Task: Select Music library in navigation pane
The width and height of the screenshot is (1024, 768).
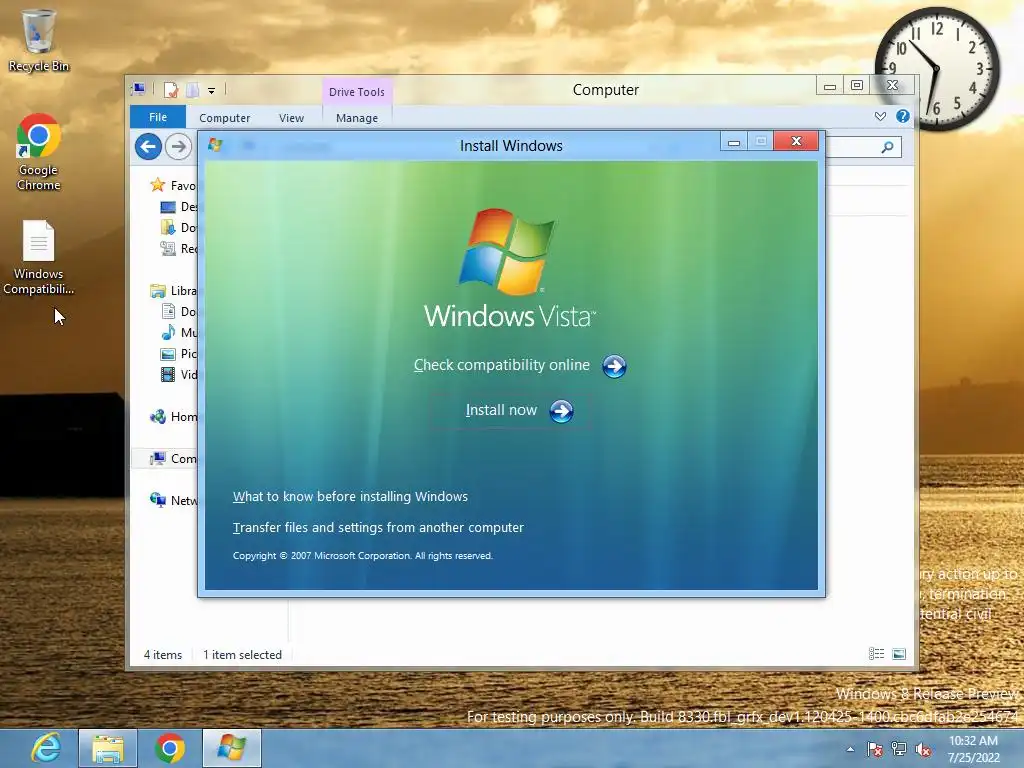Action: (x=178, y=332)
